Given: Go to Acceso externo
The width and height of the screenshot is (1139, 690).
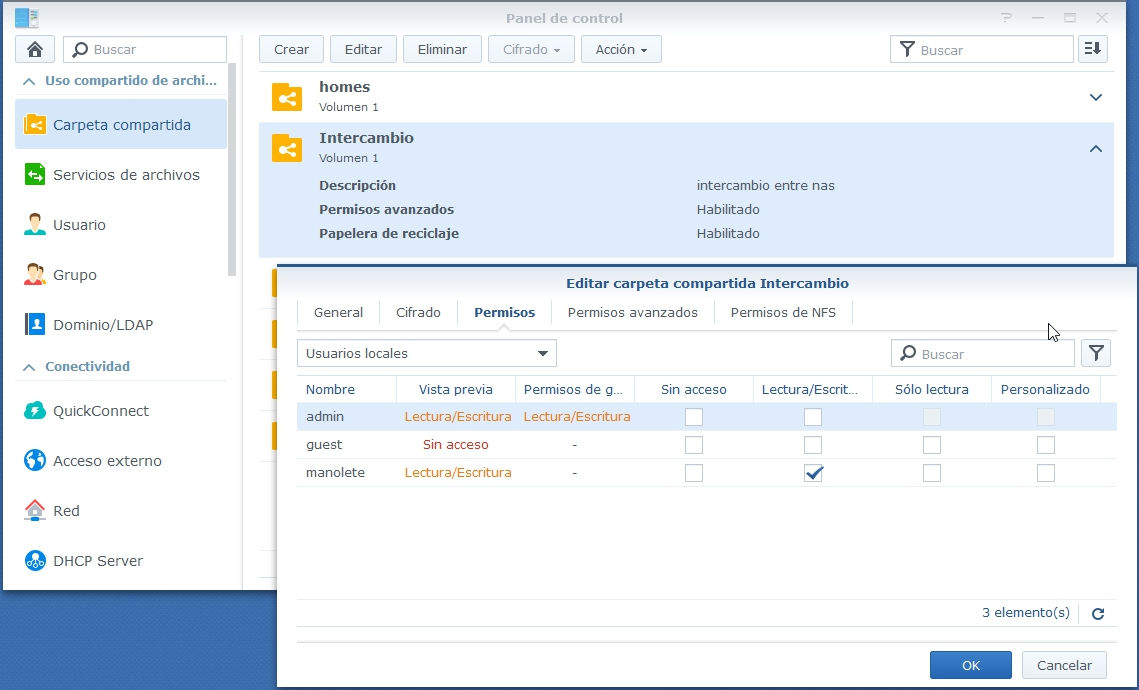Looking at the screenshot, I should click(106, 461).
